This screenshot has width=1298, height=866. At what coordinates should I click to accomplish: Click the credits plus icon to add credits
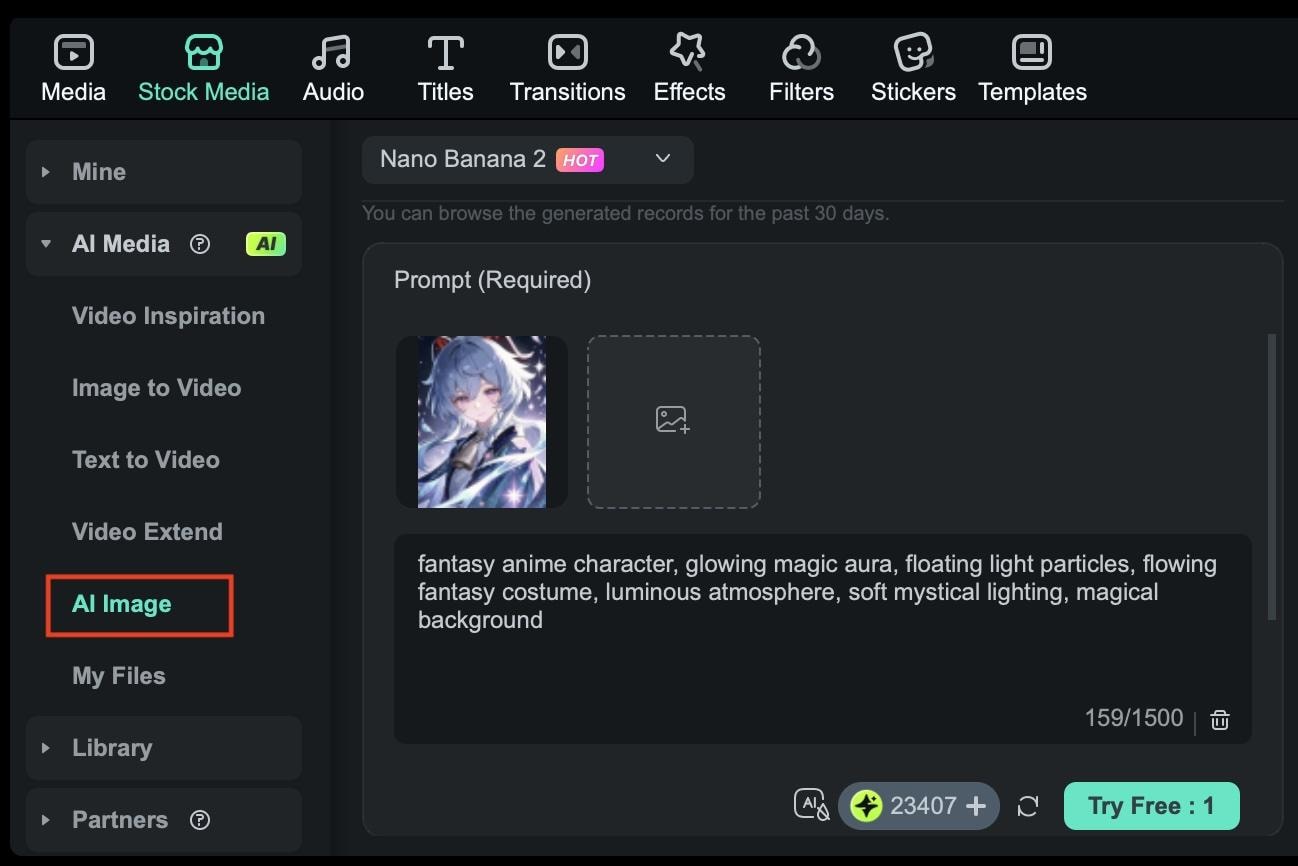(974, 805)
